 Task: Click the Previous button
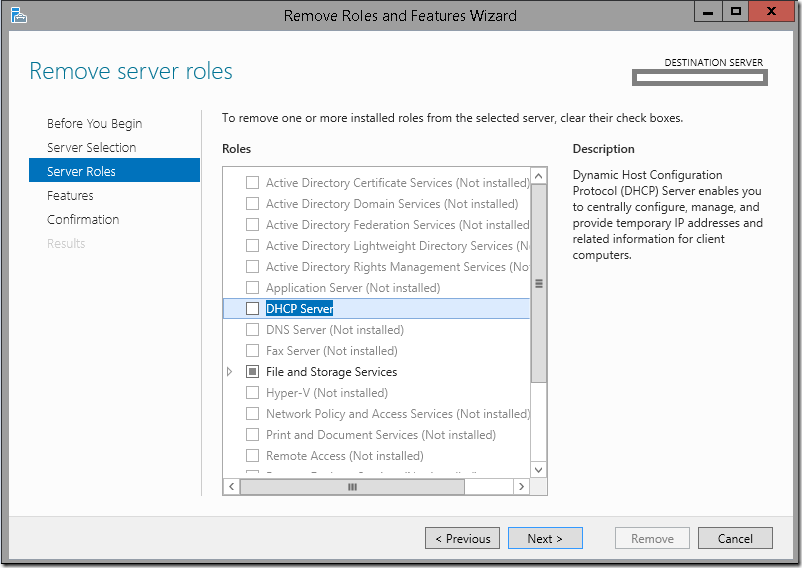click(462, 538)
